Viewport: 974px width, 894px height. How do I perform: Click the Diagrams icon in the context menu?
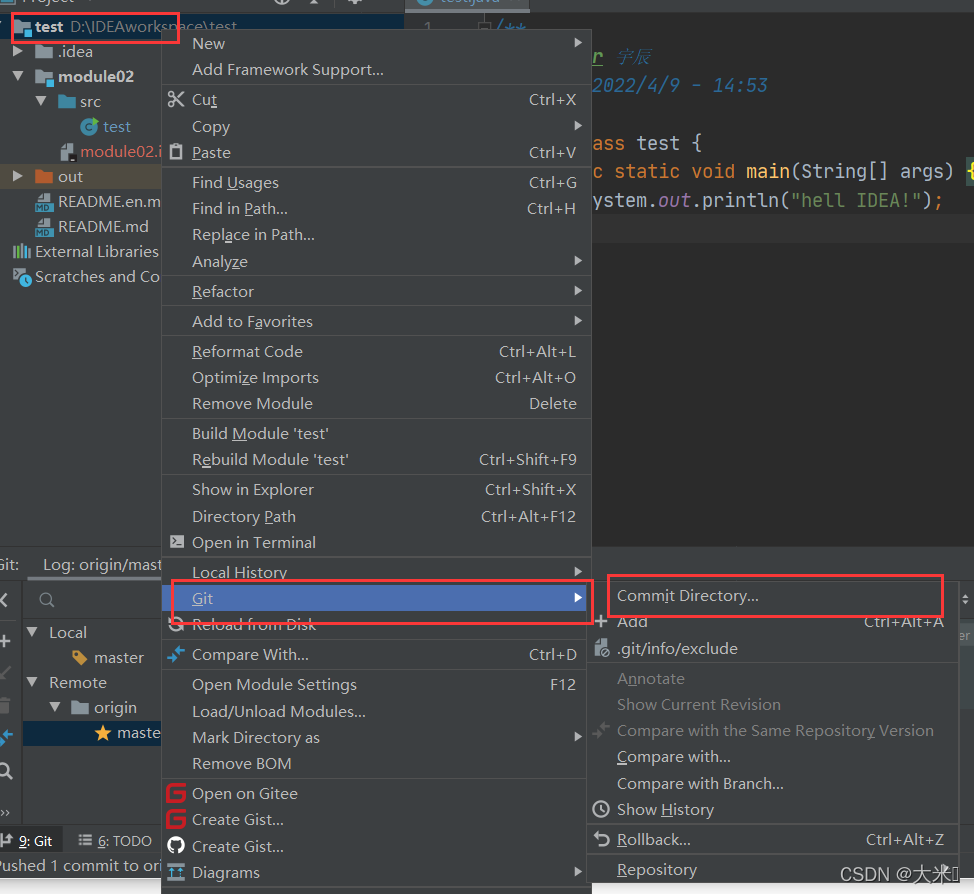point(176,872)
